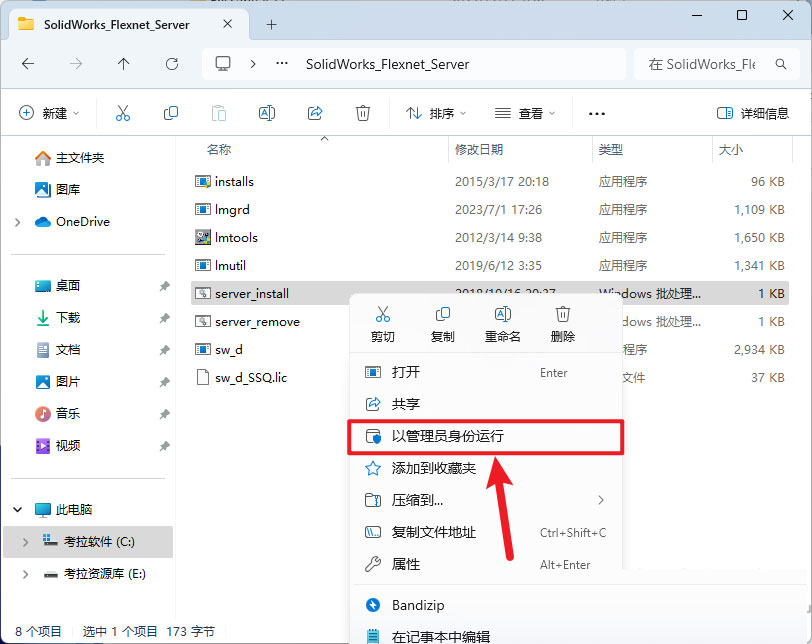Expand the OneDrive tree node
The width and height of the screenshot is (812, 644).
pos(18,222)
